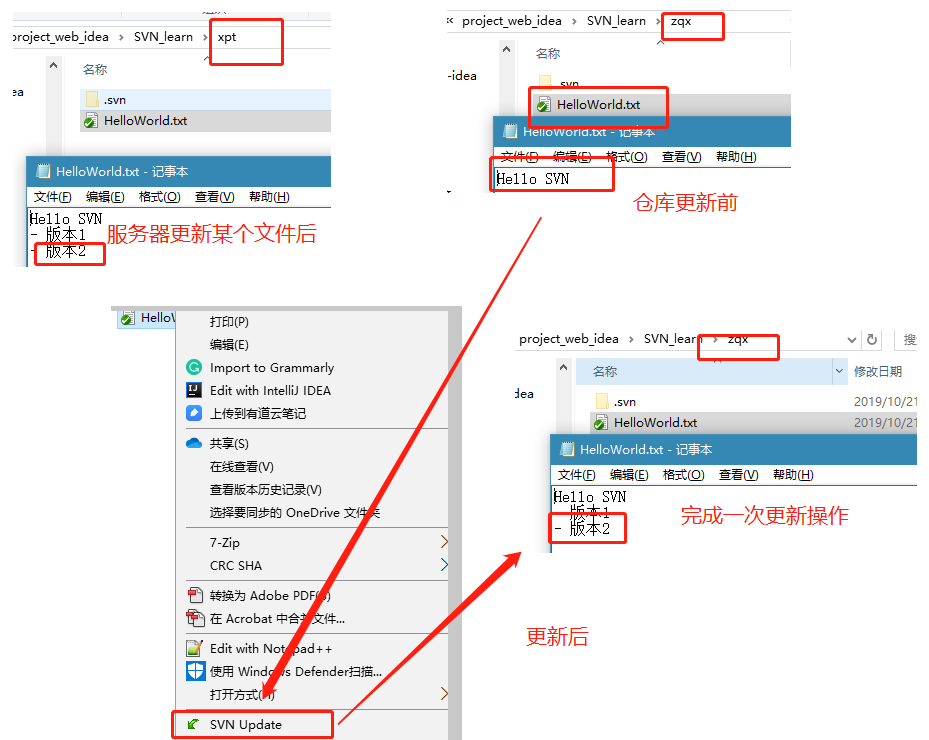Expand the 打开方式 submenu arrow
This screenshot has height=740, width=929.
point(446,693)
